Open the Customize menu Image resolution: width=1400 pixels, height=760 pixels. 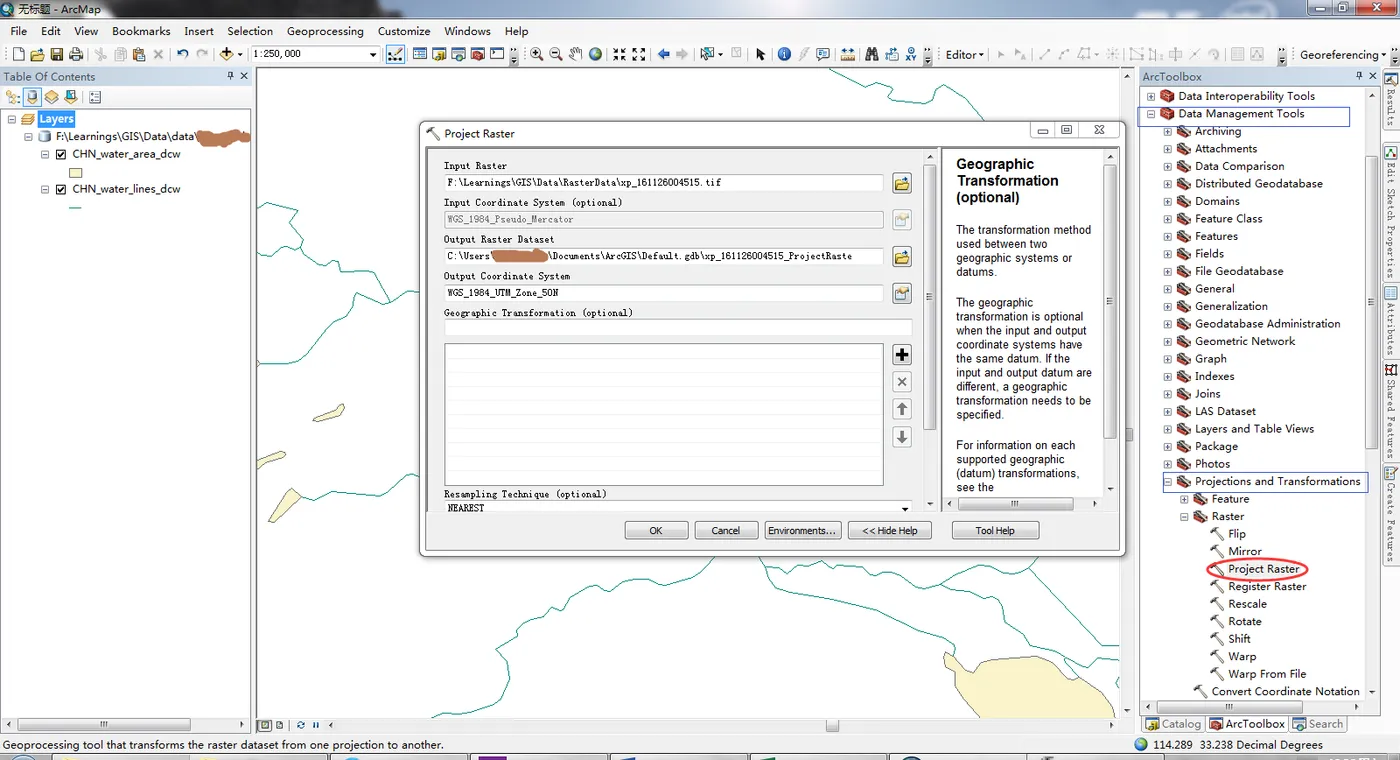[x=404, y=31]
